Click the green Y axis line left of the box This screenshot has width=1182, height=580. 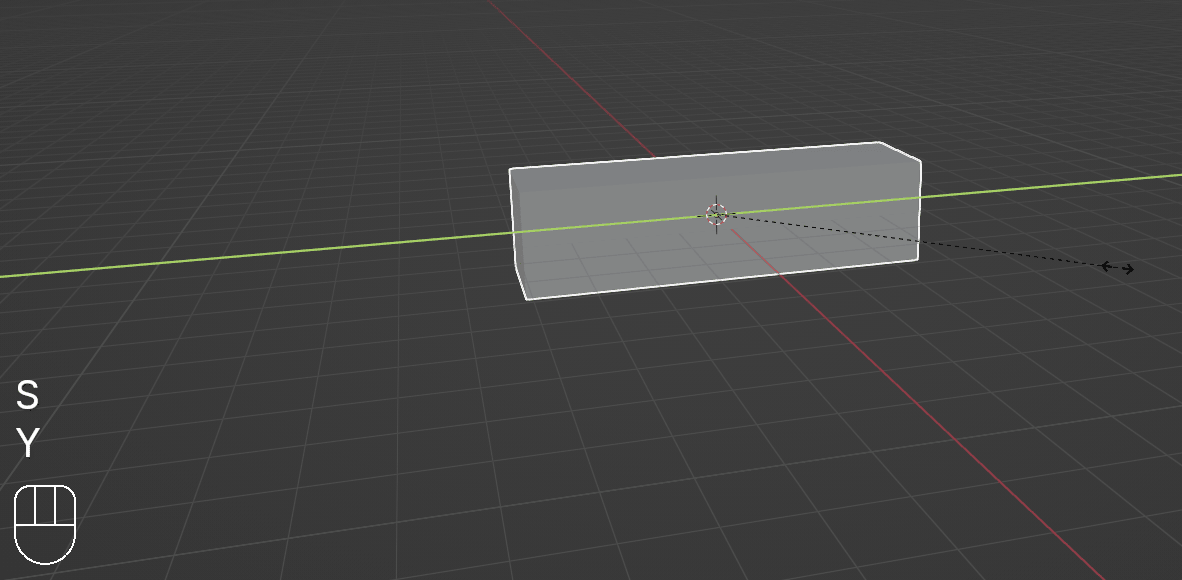pos(250,255)
